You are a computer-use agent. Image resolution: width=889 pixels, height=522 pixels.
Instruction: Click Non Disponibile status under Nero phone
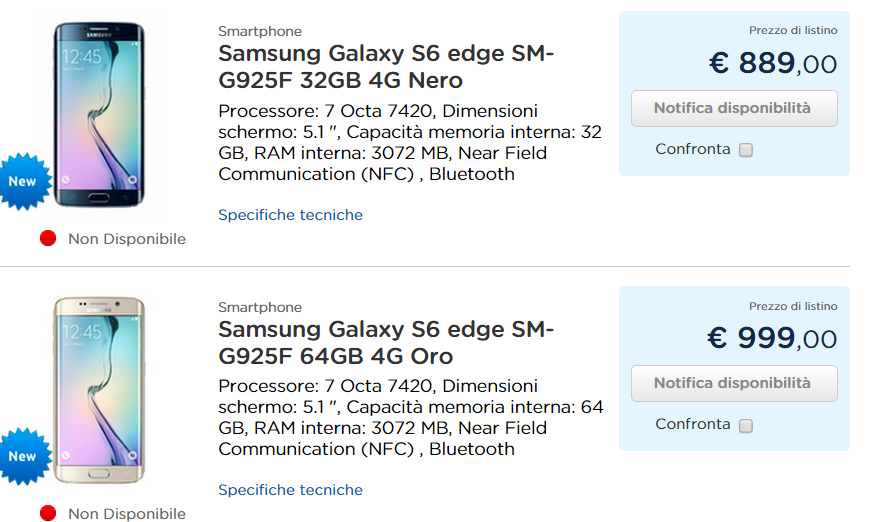[127, 239]
